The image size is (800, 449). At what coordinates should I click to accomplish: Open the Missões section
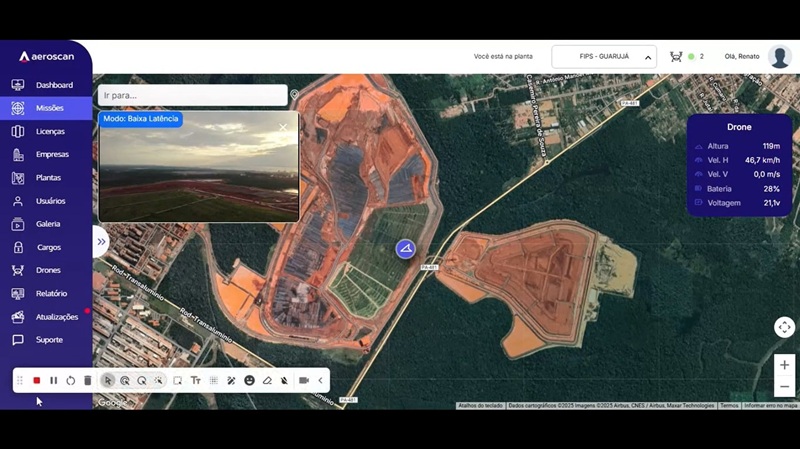[46, 108]
